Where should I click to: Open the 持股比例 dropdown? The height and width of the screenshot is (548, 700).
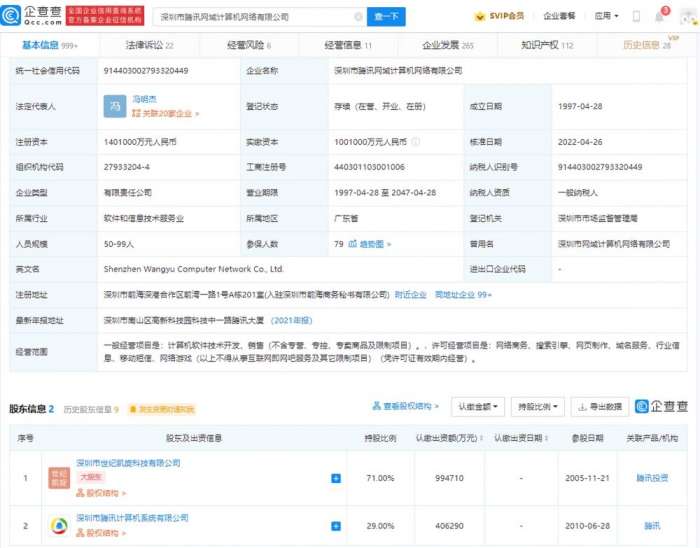[537, 407]
